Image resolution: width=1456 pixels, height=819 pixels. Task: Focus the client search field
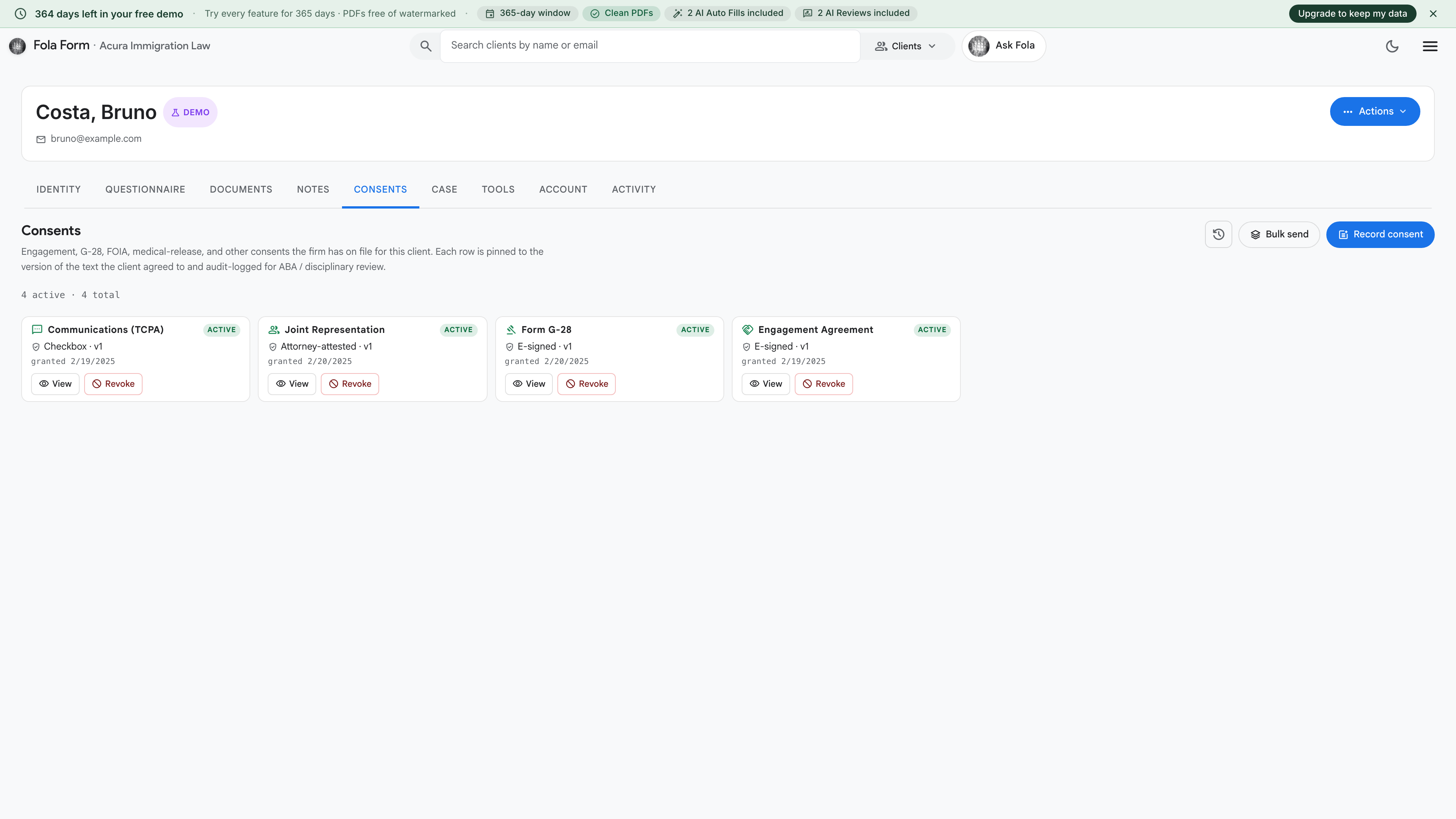coord(650,46)
